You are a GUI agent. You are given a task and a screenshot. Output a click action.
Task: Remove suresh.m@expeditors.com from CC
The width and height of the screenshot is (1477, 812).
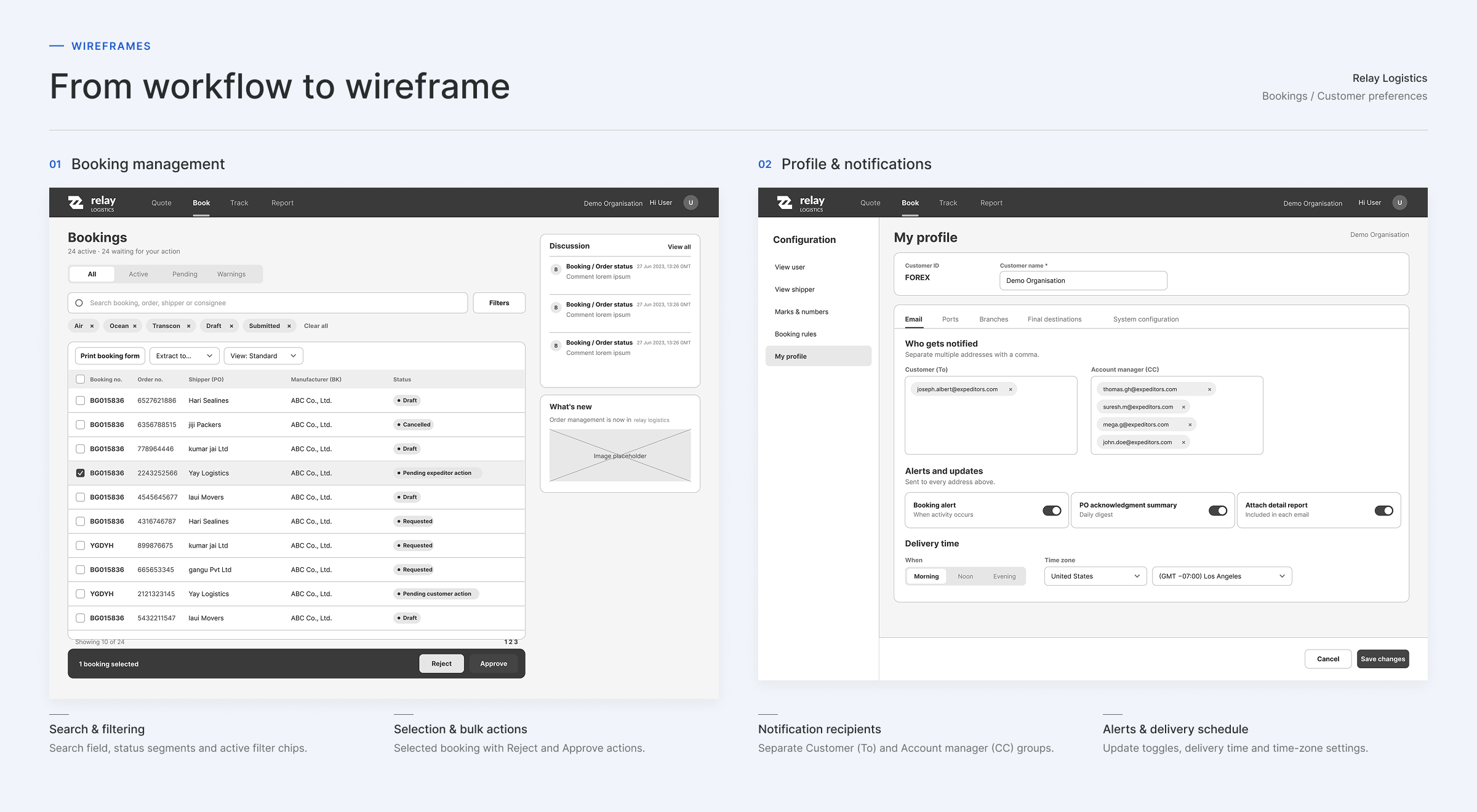tap(1183, 407)
